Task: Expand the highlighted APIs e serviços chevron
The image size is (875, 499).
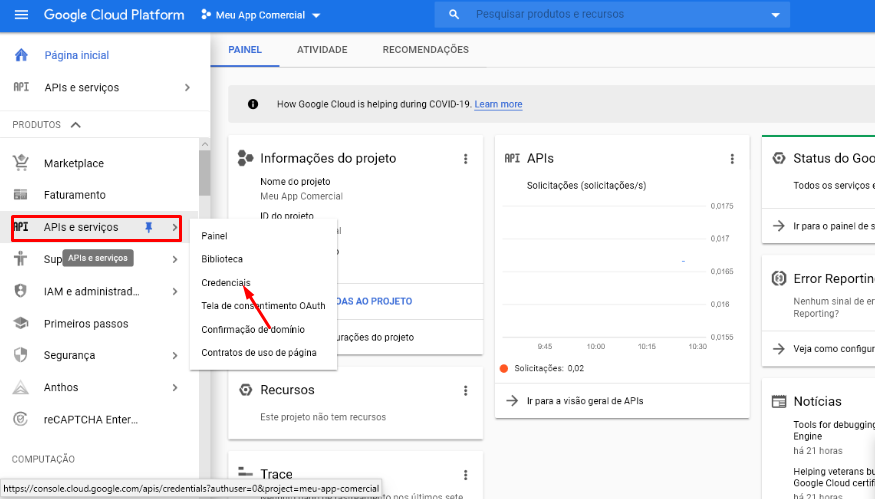Action: pyautogui.click(x=175, y=227)
